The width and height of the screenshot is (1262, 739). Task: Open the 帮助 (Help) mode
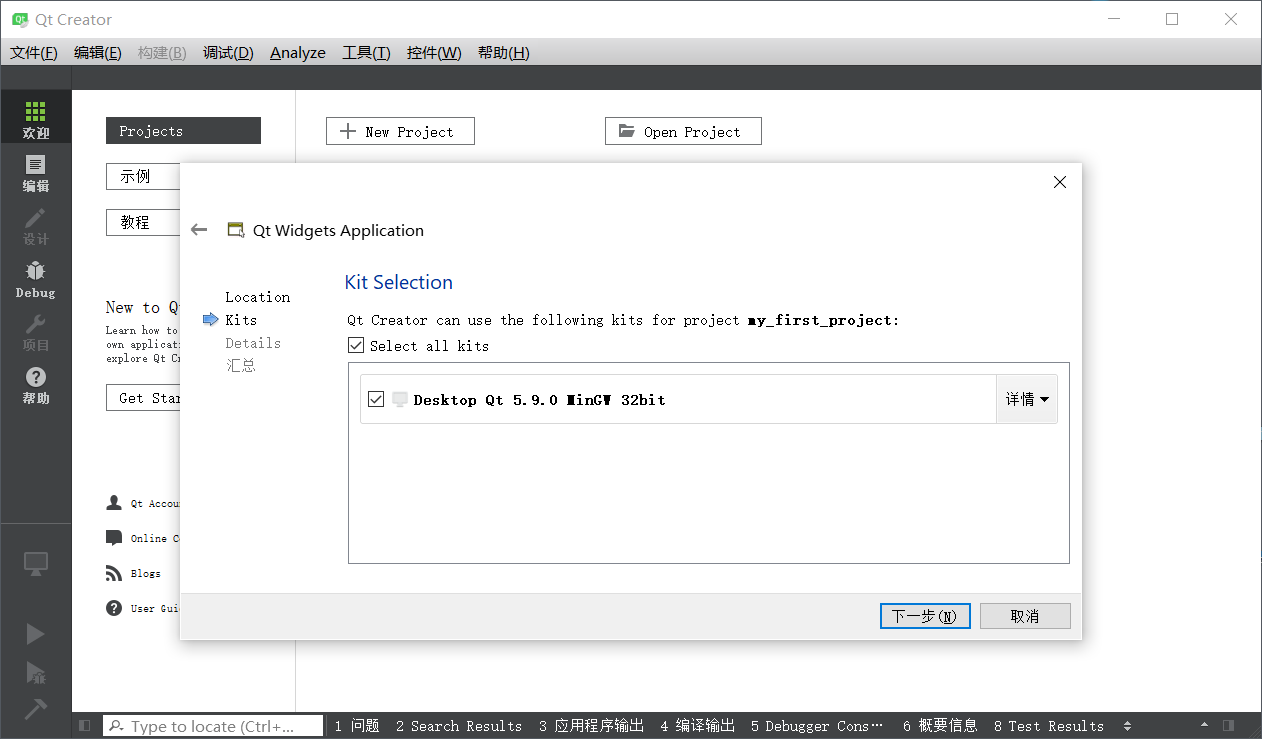pos(35,385)
